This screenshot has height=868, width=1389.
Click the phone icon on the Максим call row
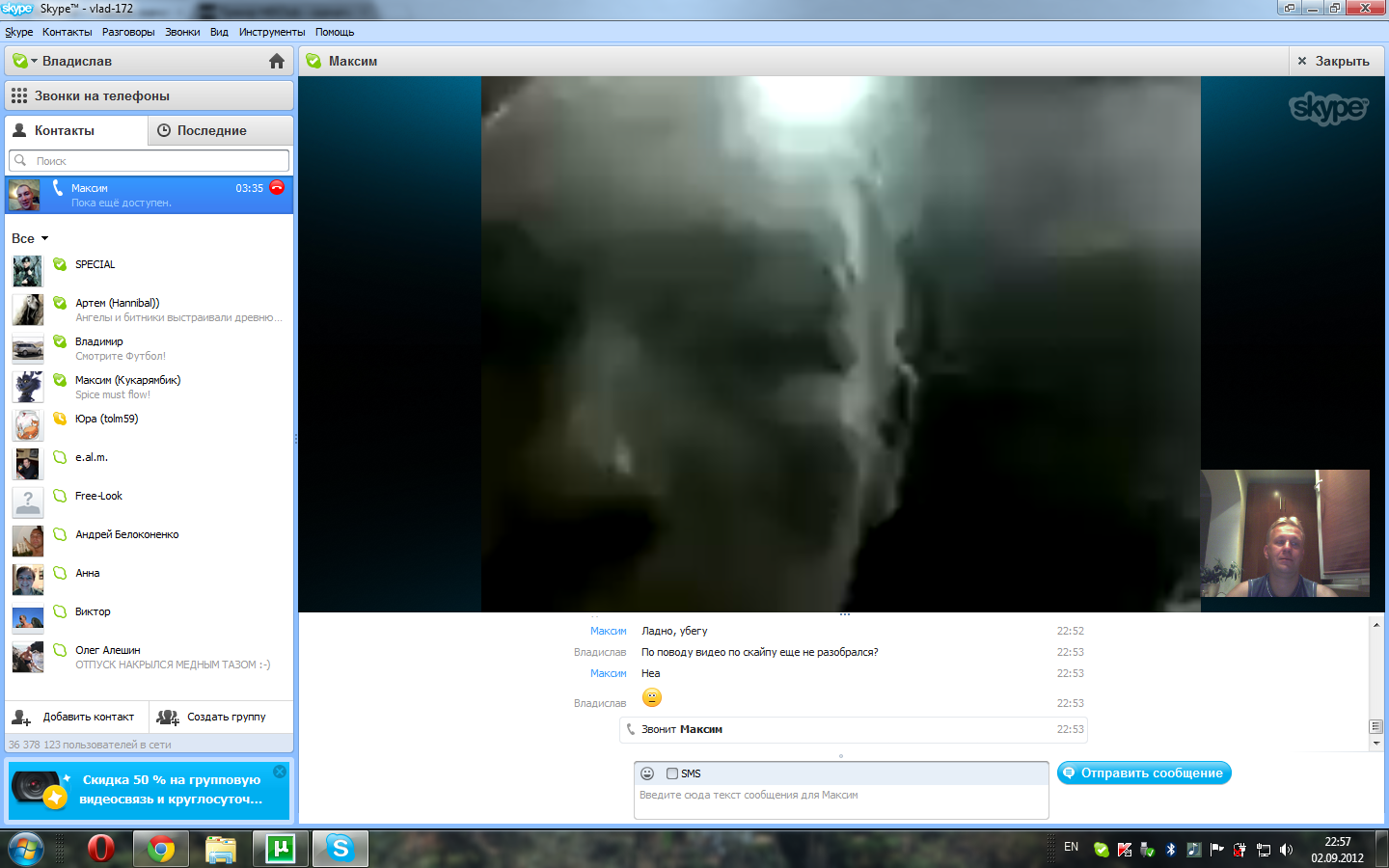pyautogui.click(x=58, y=187)
